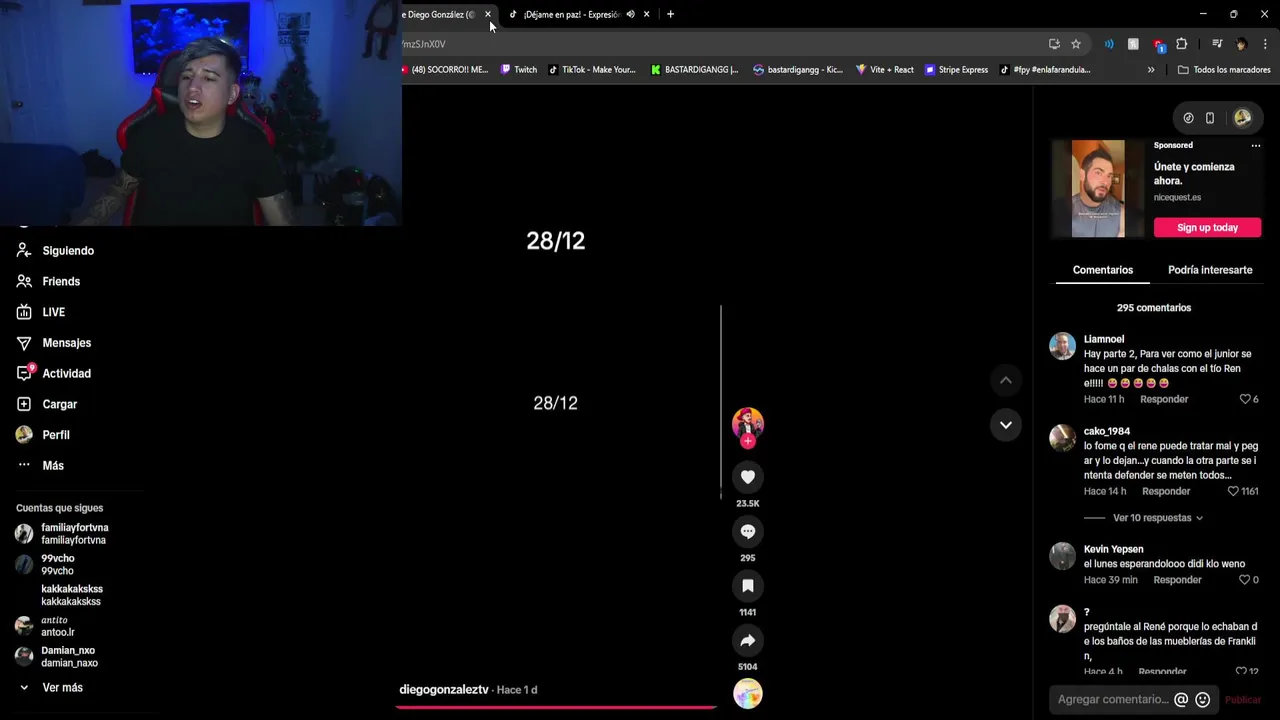Open the emoji picker in comment box
This screenshot has height=720, width=1280.
pos(1203,700)
